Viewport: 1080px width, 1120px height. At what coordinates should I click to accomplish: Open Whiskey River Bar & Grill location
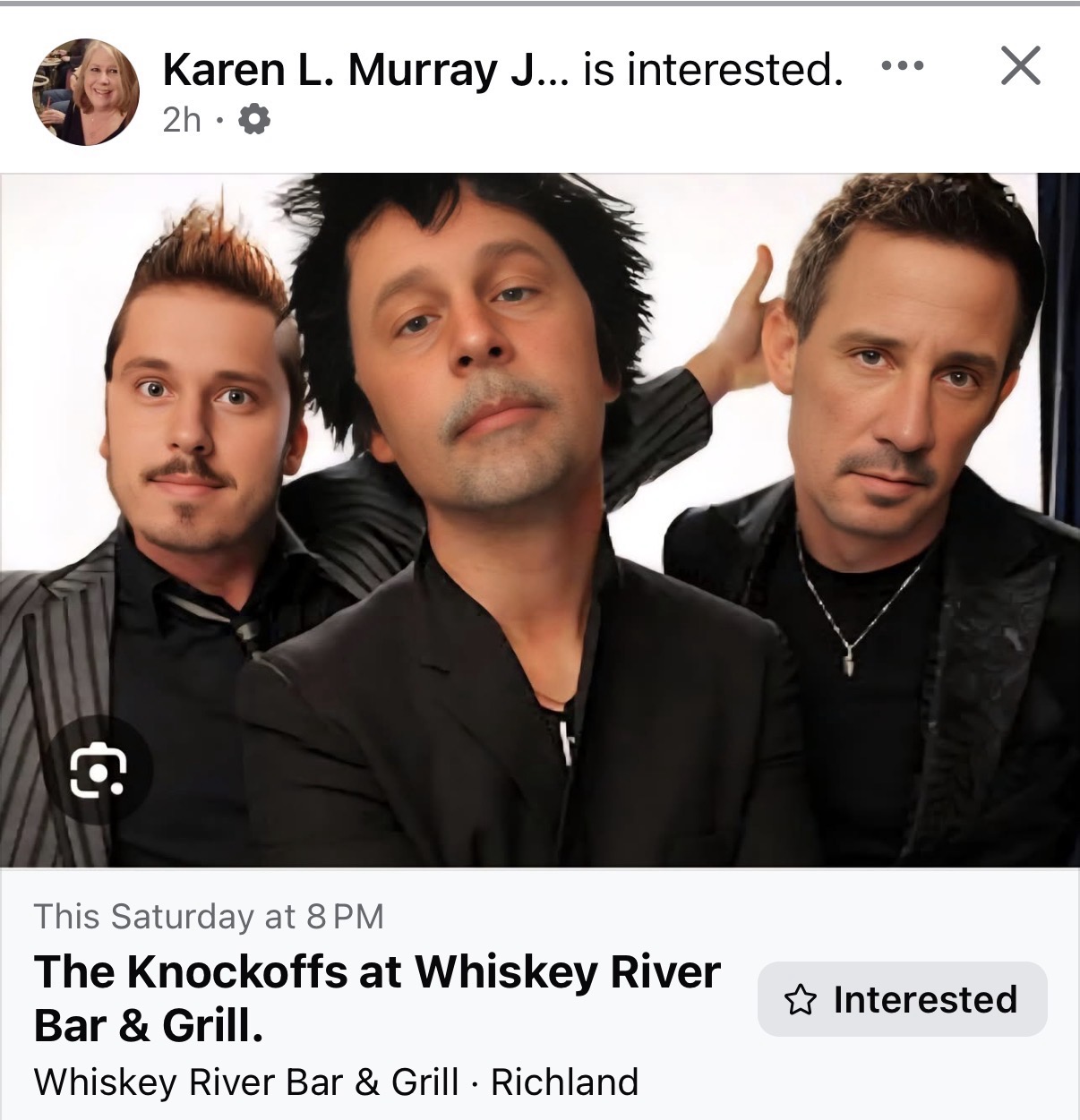coord(246,1082)
